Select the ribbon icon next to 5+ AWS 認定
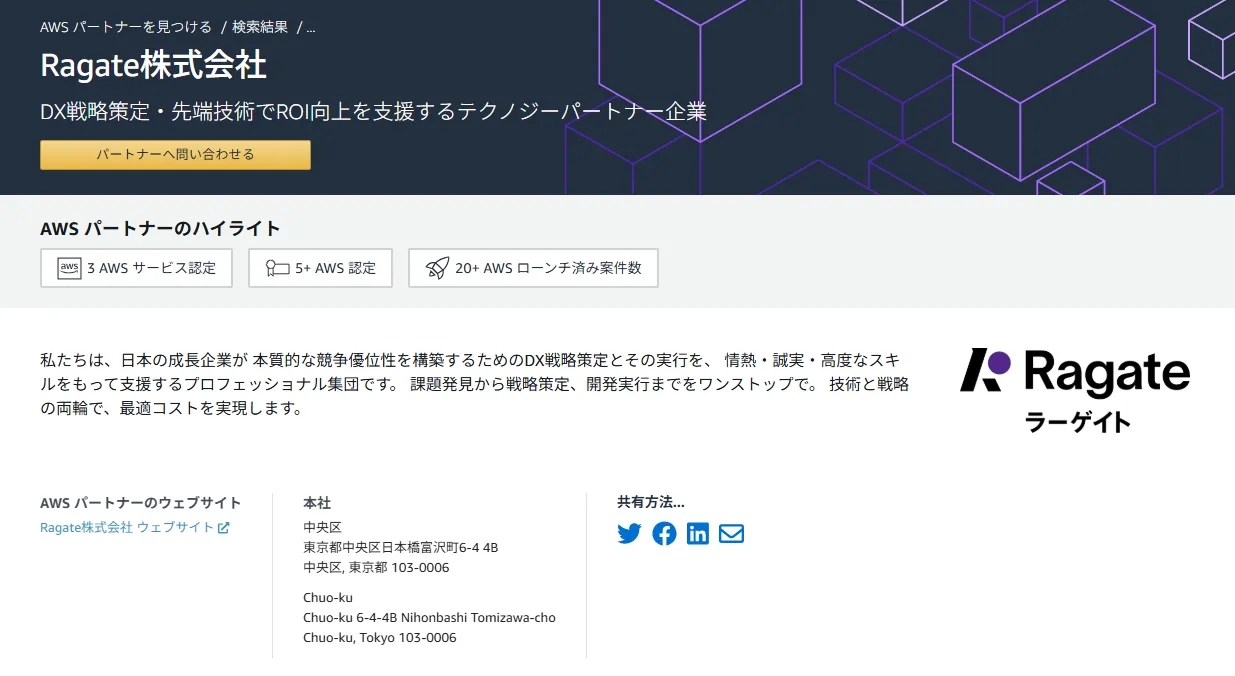This screenshot has width=1235, height=676. click(x=280, y=267)
